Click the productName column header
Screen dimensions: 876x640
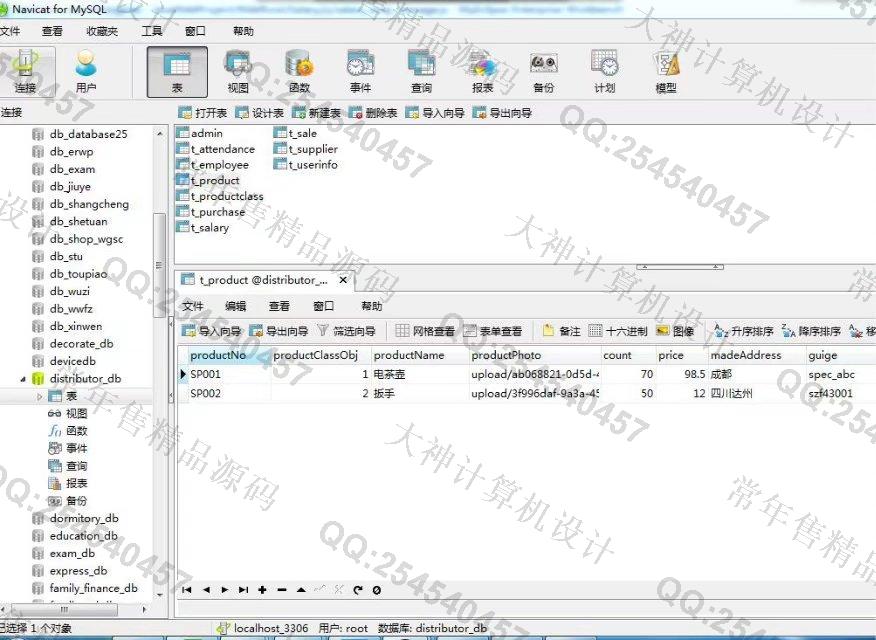[408, 355]
